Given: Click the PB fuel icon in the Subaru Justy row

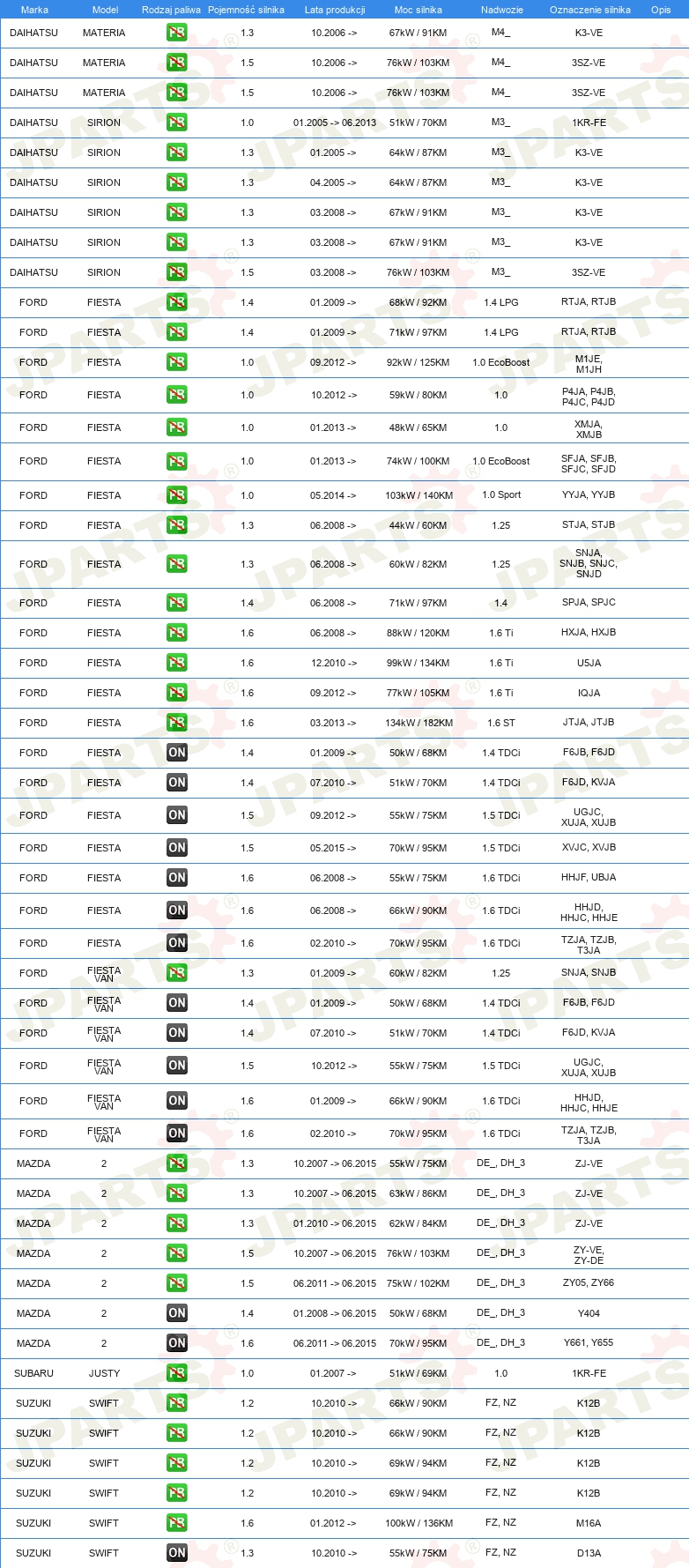Looking at the screenshot, I should coord(176,1373).
